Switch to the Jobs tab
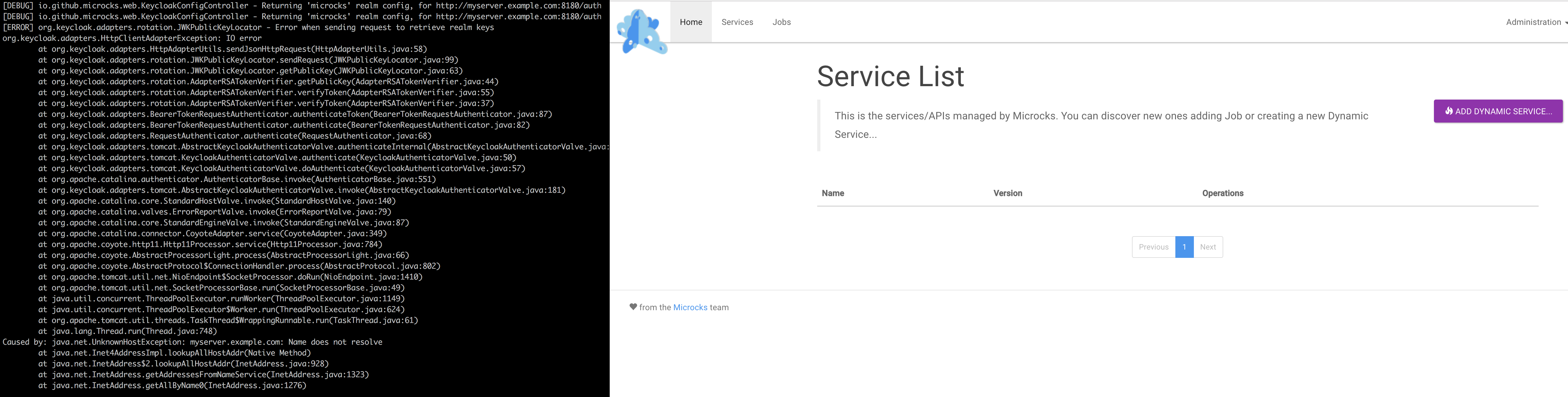The width and height of the screenshot is (1568, 397). pos(781,22)
